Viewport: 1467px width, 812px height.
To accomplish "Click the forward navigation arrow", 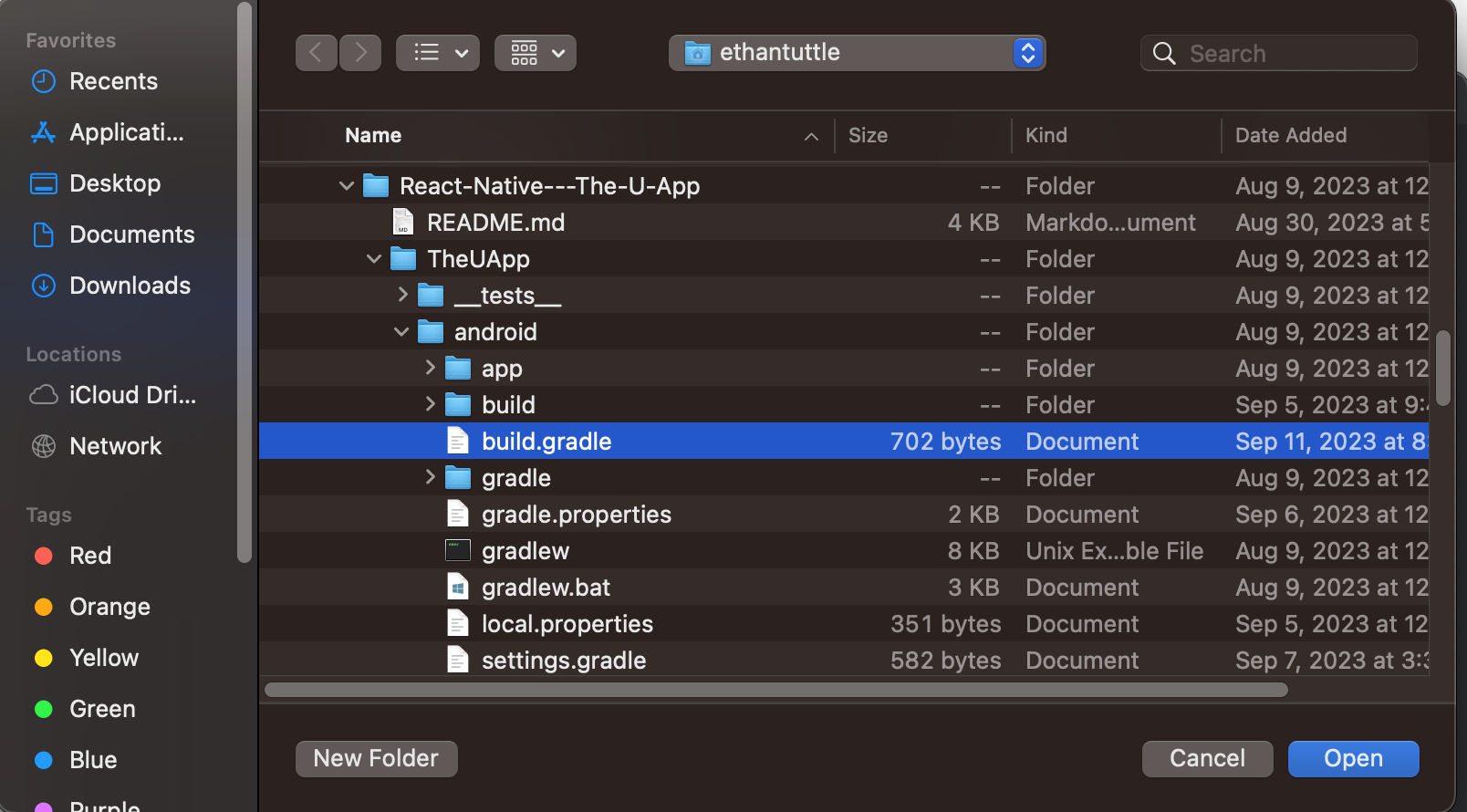I will 360,53.
